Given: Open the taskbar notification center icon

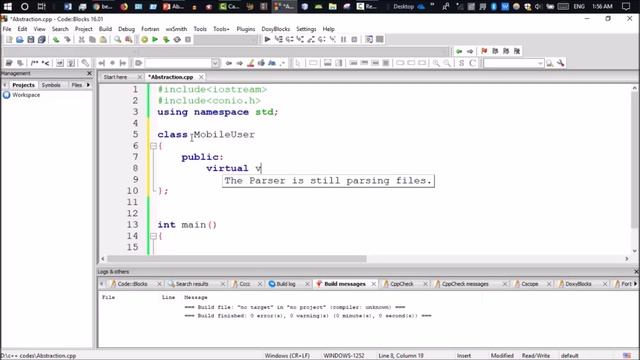Looking at the screenshot, I should (626, 7).
